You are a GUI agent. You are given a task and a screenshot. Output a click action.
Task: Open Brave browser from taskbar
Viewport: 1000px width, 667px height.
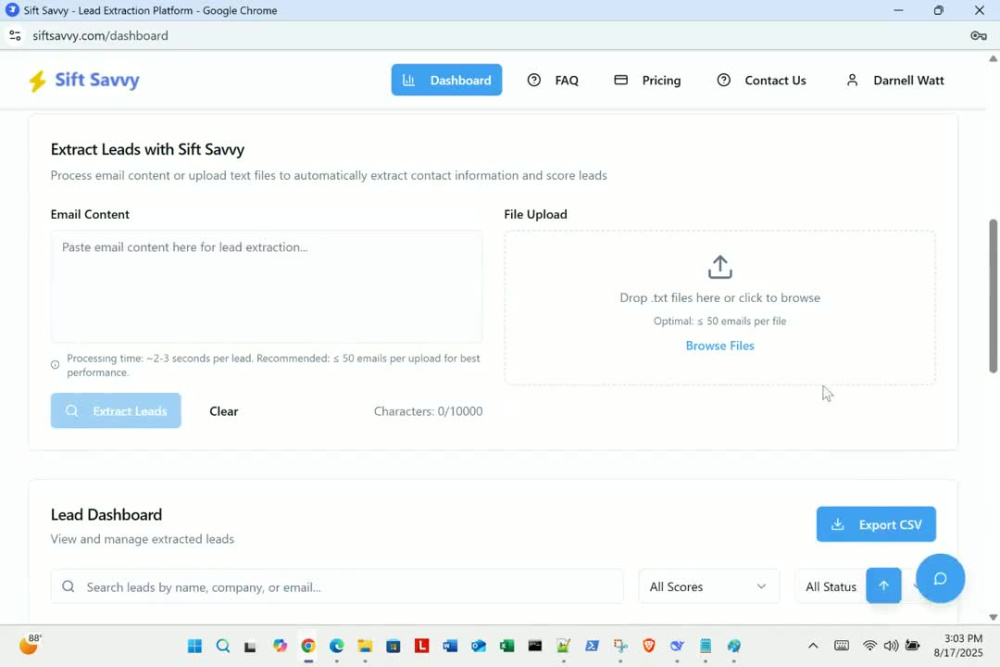pyautogui.click(x=649, y=646)
